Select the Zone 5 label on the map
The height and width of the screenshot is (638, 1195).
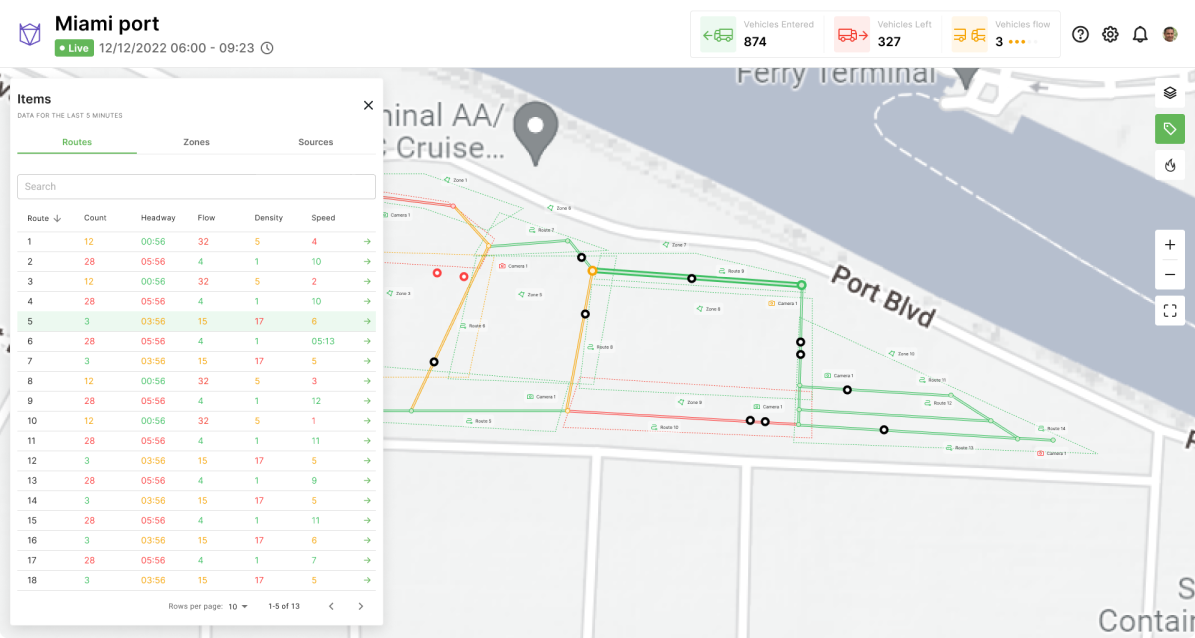point(530,294)
